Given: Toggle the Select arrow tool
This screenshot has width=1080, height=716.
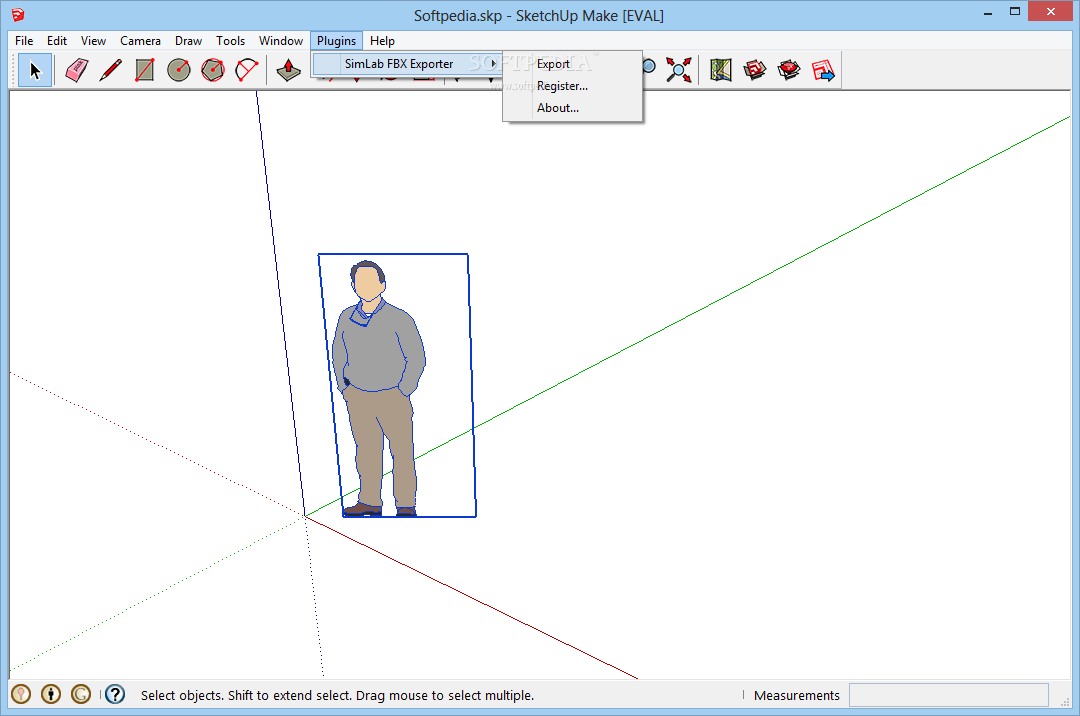Looking at the screenshot, I should tap(34, 70).
